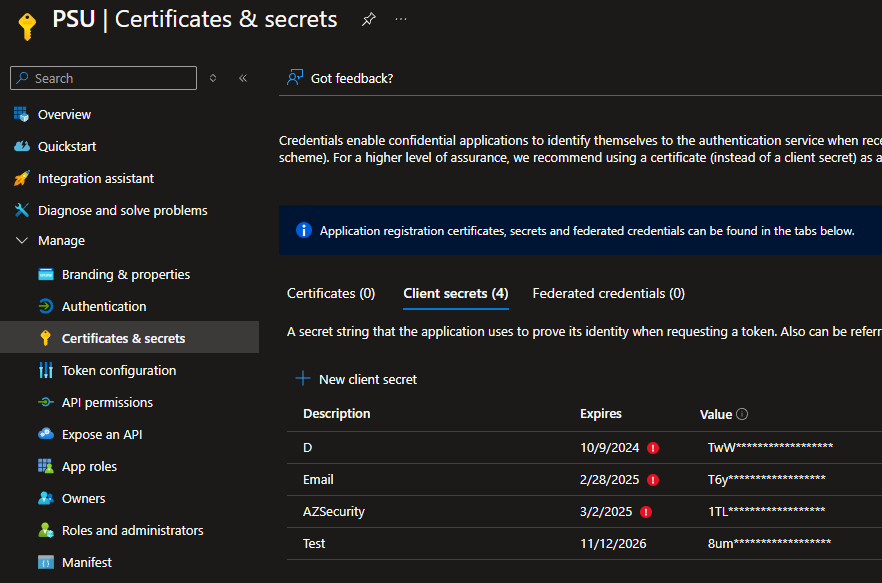
Task: Click the Integration assistant rocket icon
Action: tap(21, 178)
